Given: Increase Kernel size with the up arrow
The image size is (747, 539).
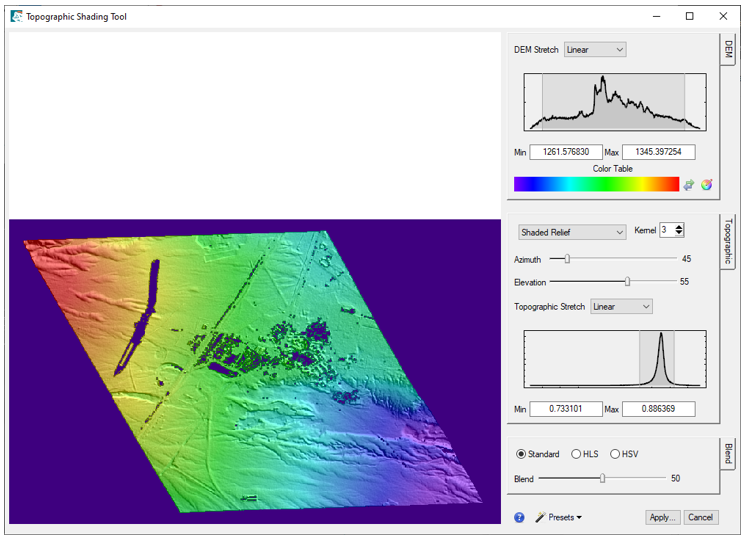Looking at the screenshot, I should pyautogui.click(x=680, y=228).
